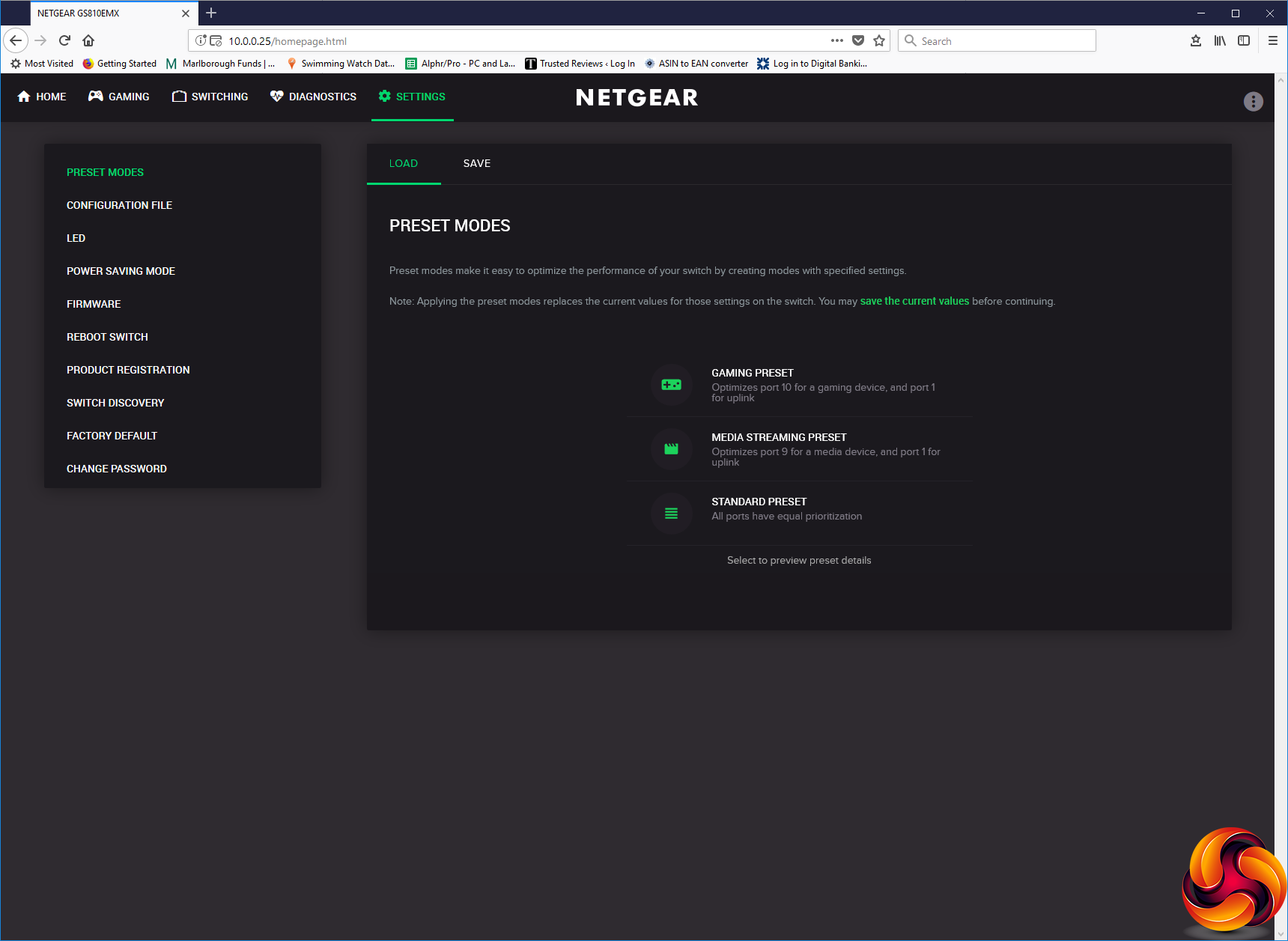Image resolution: width=1288 pixels, height=941 pixels.
Task: Open the downloads toolbar icon
Action: pyautogui.click(x=1196, y=40)
